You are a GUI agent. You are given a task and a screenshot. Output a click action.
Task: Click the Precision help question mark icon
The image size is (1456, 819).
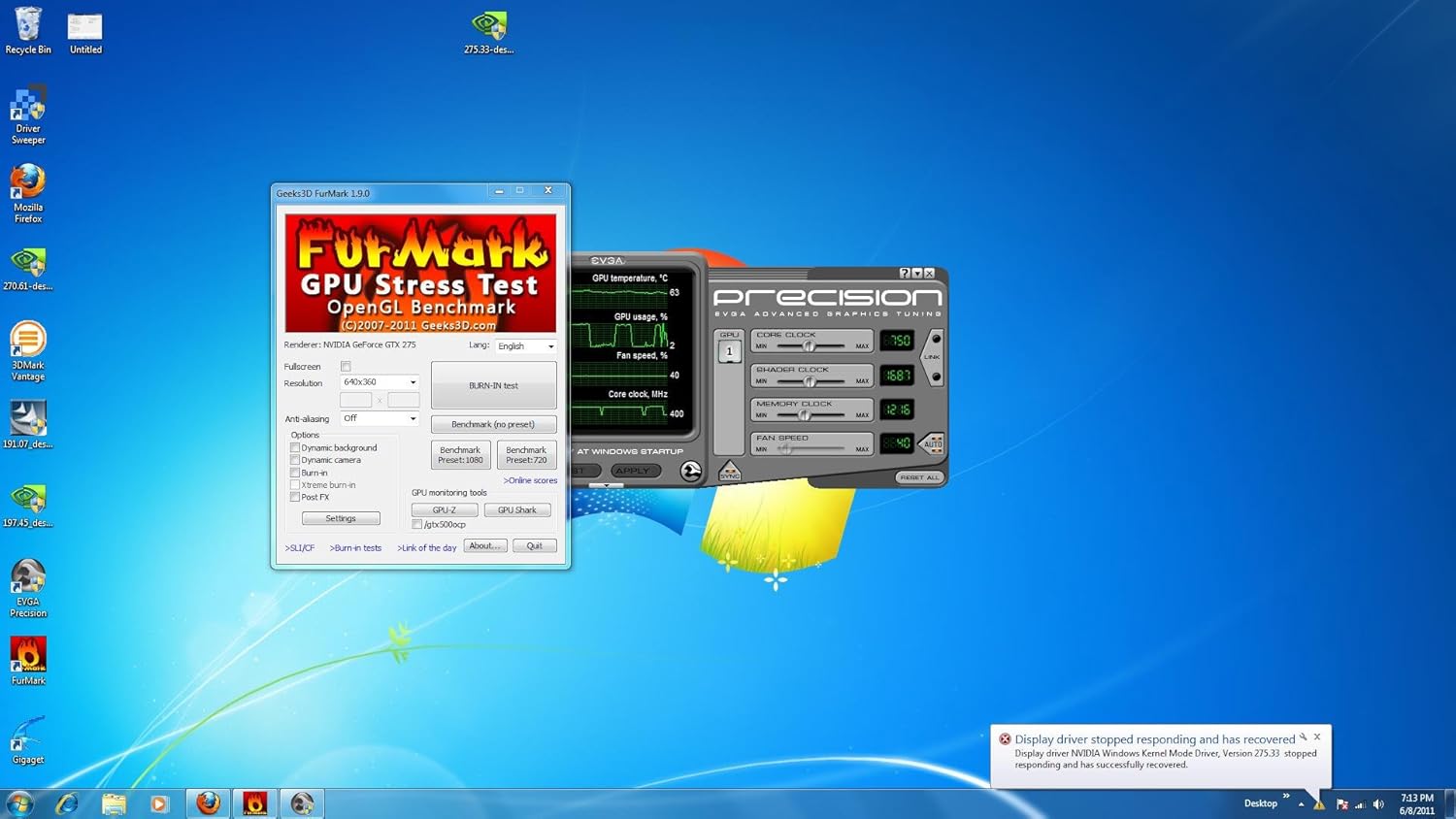click(x=905, y=274)
